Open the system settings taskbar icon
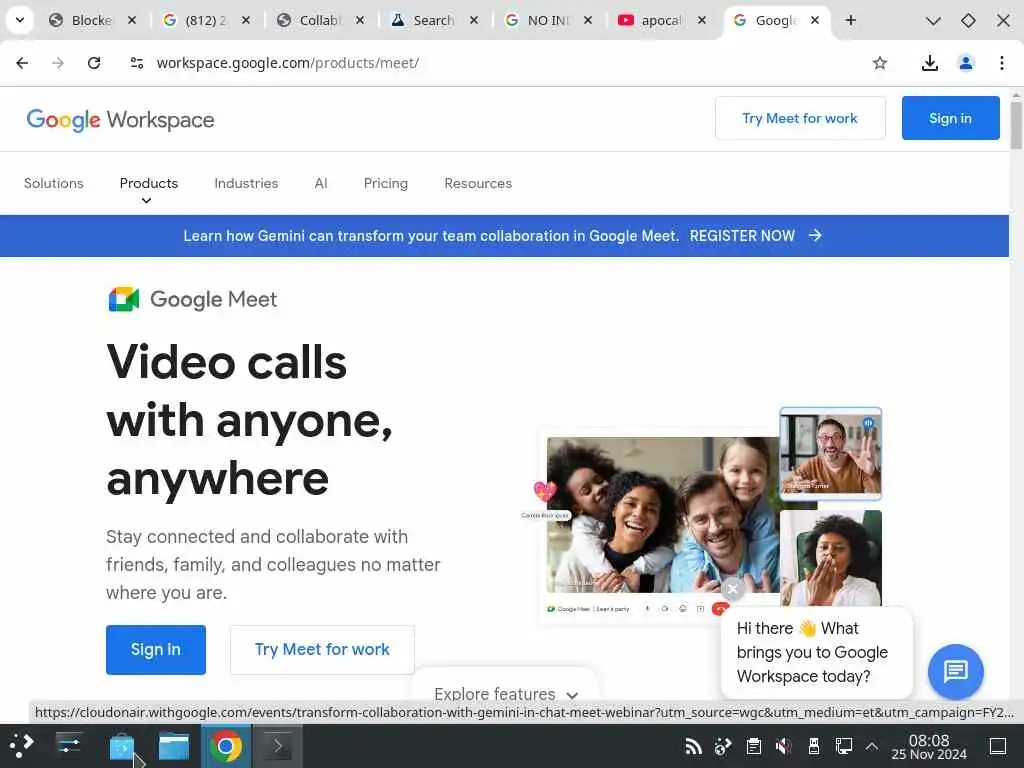The height and width of the screenshot is (768, 1024). tap(69, 745)
